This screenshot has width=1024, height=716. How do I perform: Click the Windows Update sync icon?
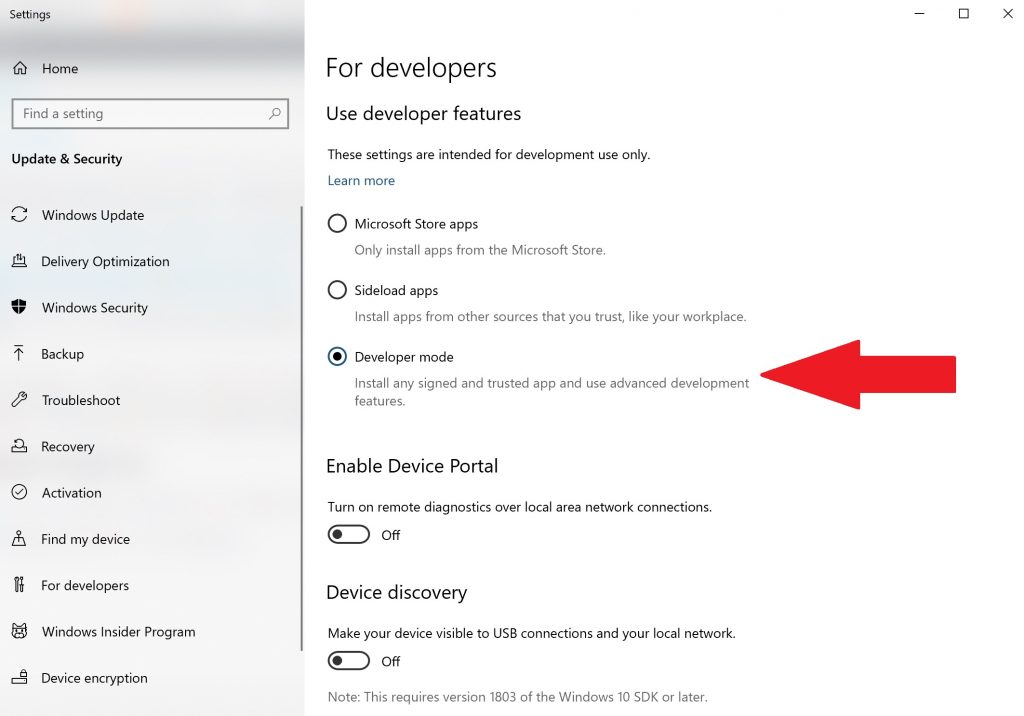(x=20, y=214)
